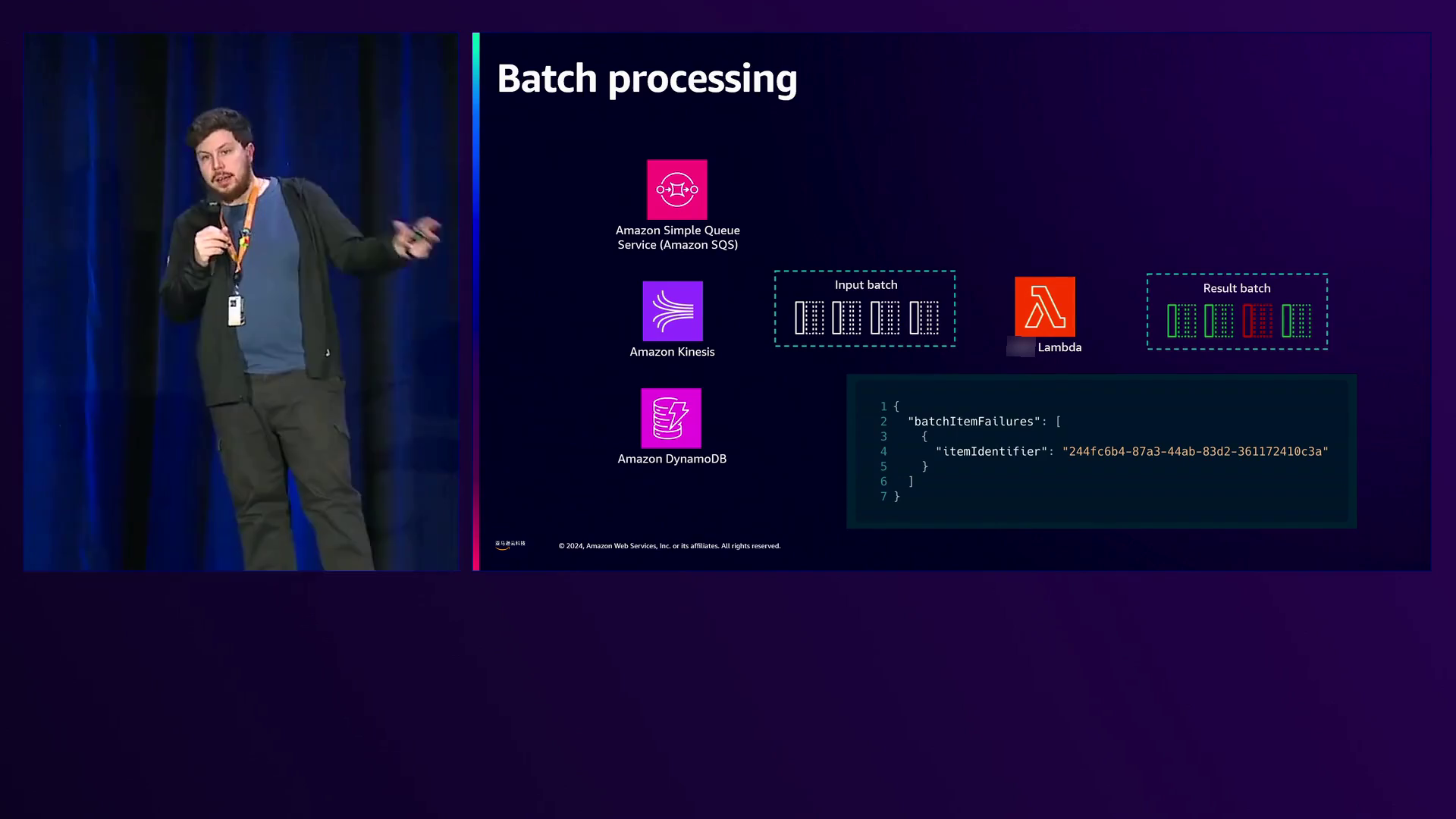Viewport: 1456px width, 819px height.
Task: Click the Amazon DynamoDB icon
Action: [671, 419]
